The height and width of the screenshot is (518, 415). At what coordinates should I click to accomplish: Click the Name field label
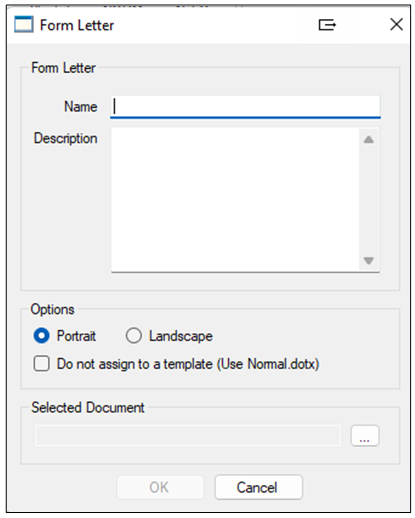[x=81, y=107]
